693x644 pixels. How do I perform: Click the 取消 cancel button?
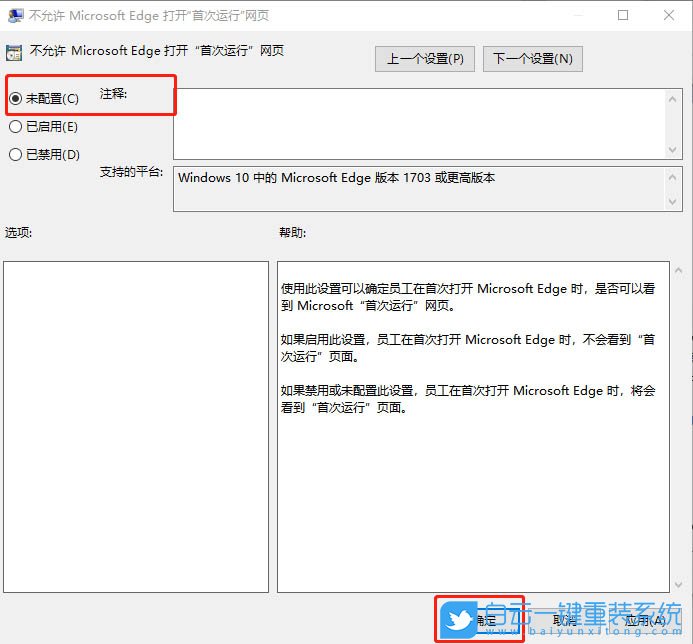[x=564, y=620]
